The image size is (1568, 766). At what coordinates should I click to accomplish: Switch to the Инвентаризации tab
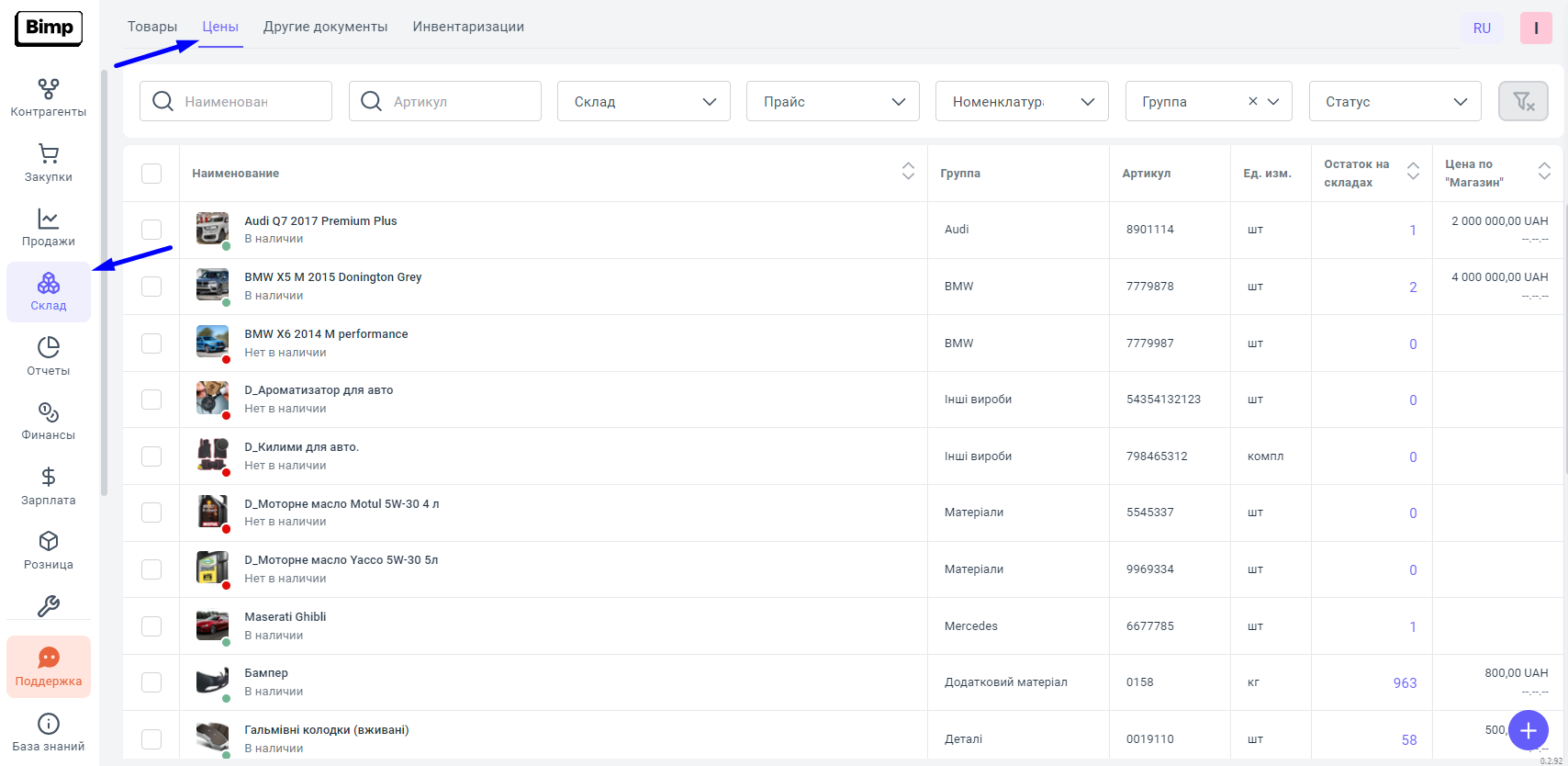pos(468,27)
